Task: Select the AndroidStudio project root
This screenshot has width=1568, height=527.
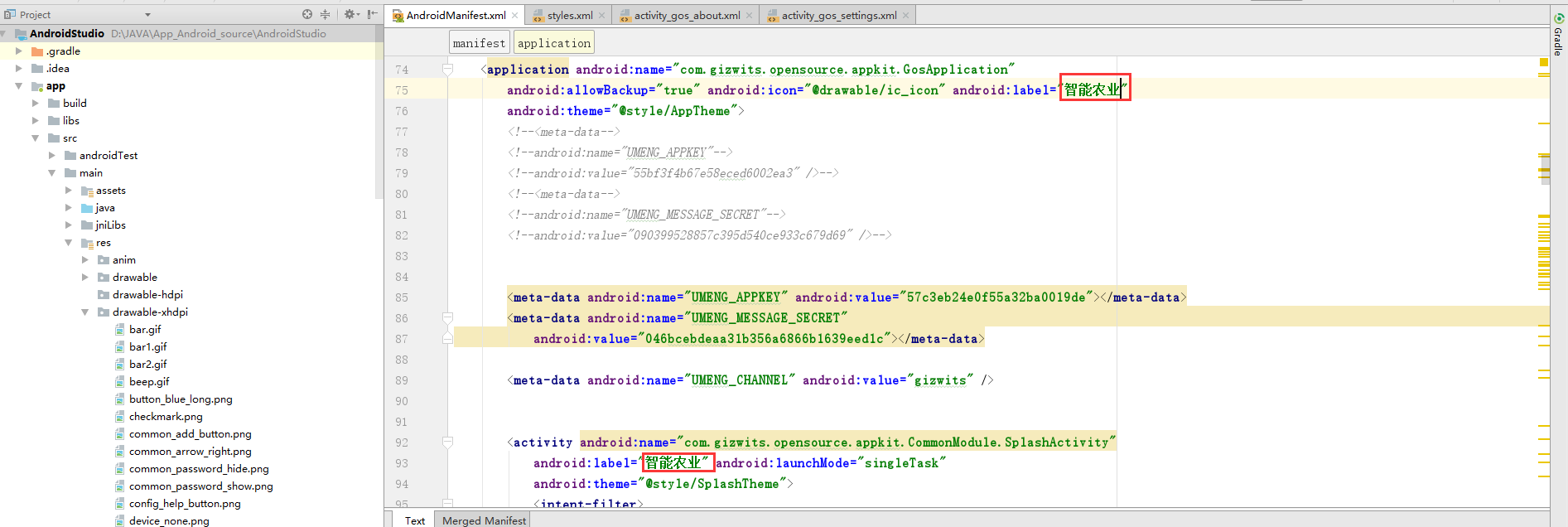Action: point(67,34)
